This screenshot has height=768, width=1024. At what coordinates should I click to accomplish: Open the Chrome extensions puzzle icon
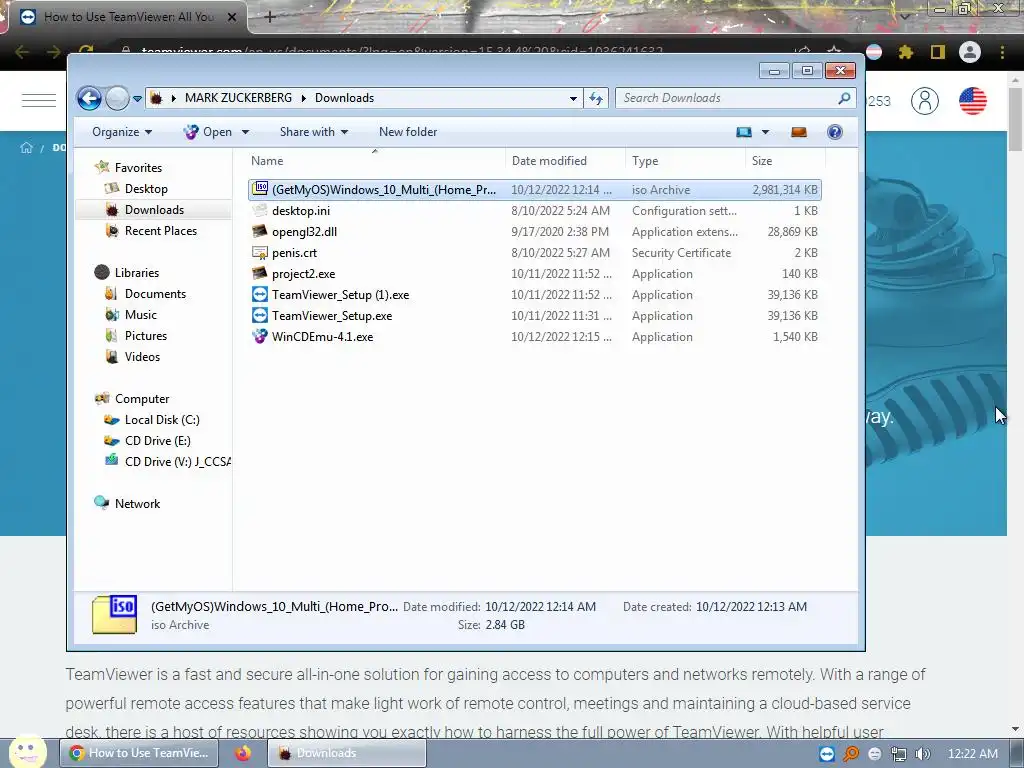[905, 52]
